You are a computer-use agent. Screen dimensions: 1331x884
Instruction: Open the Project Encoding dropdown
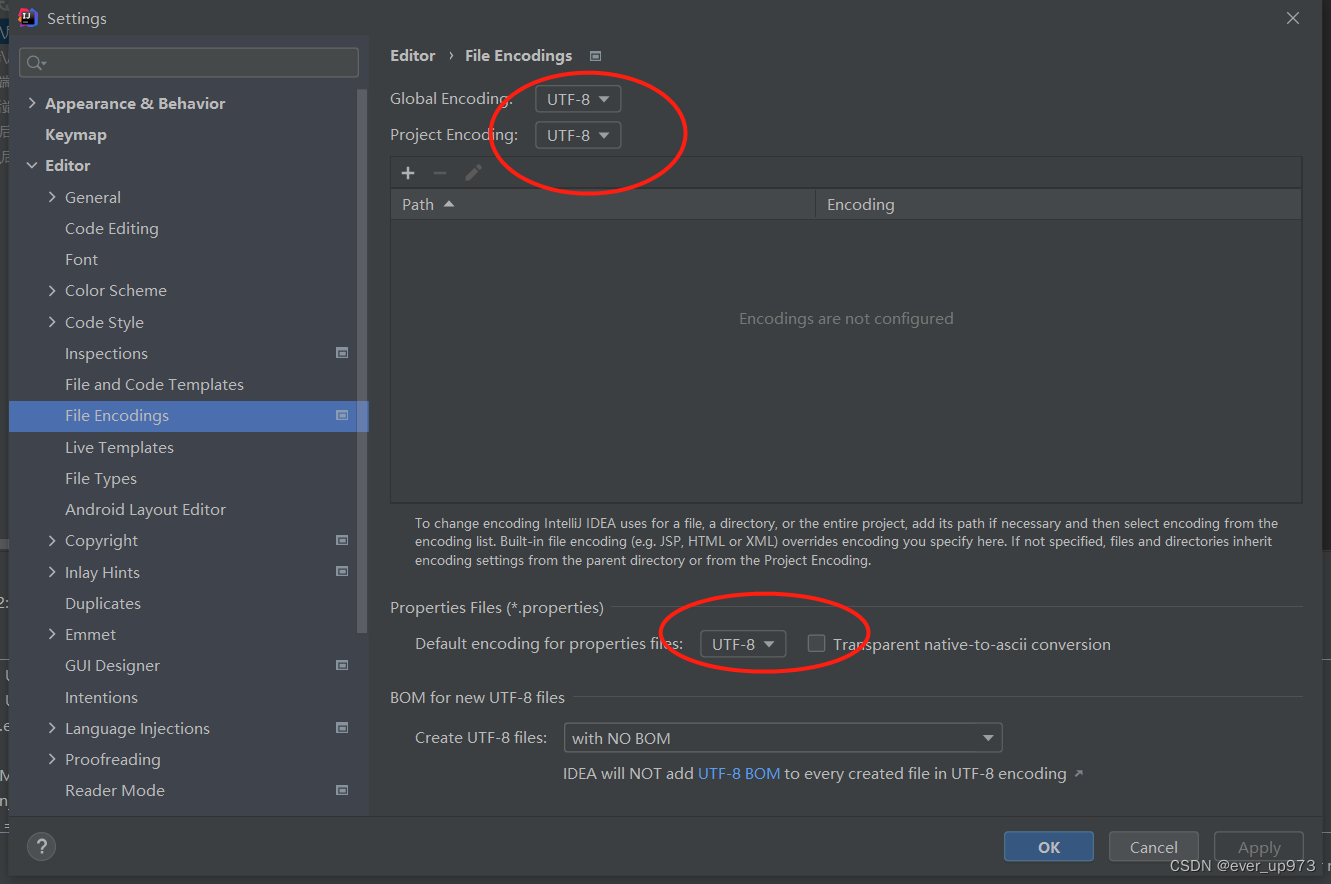[578, 135]
